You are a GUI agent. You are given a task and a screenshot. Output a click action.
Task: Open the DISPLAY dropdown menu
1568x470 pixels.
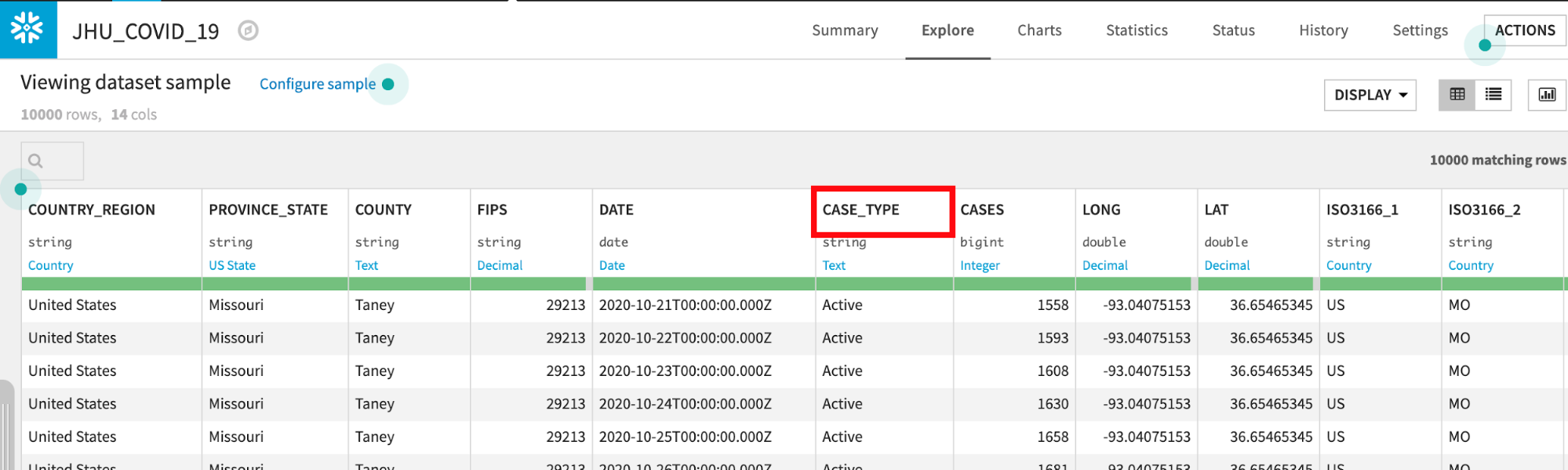[x=1370, y=95]
